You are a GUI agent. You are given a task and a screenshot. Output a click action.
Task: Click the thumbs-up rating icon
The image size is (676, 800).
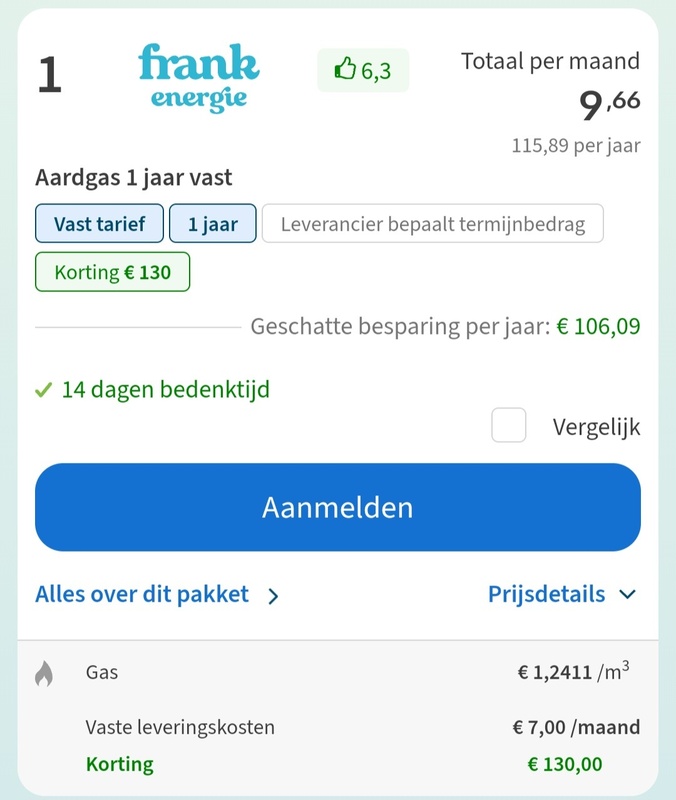pos(344,70)
